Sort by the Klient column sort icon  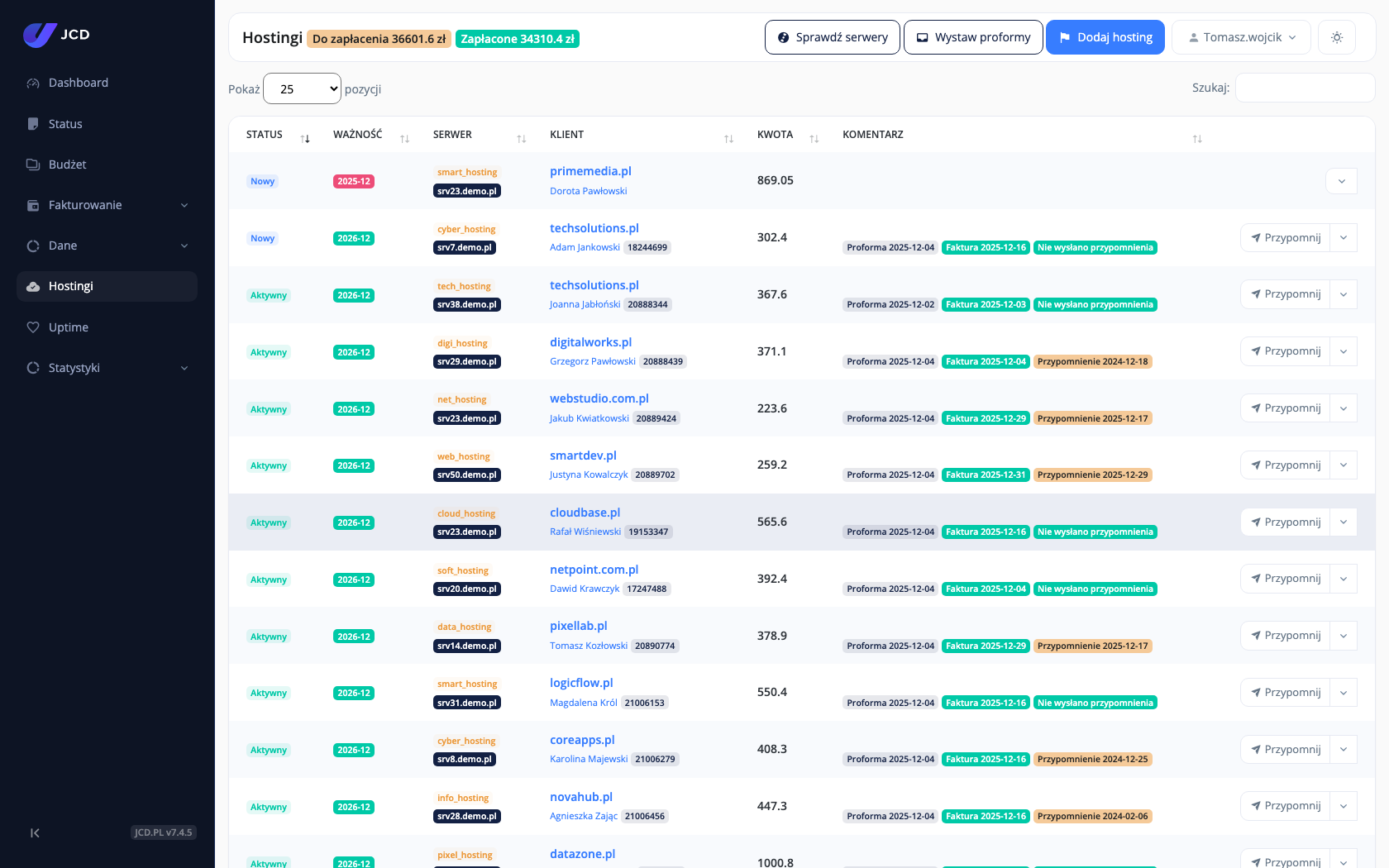[728, 139]
